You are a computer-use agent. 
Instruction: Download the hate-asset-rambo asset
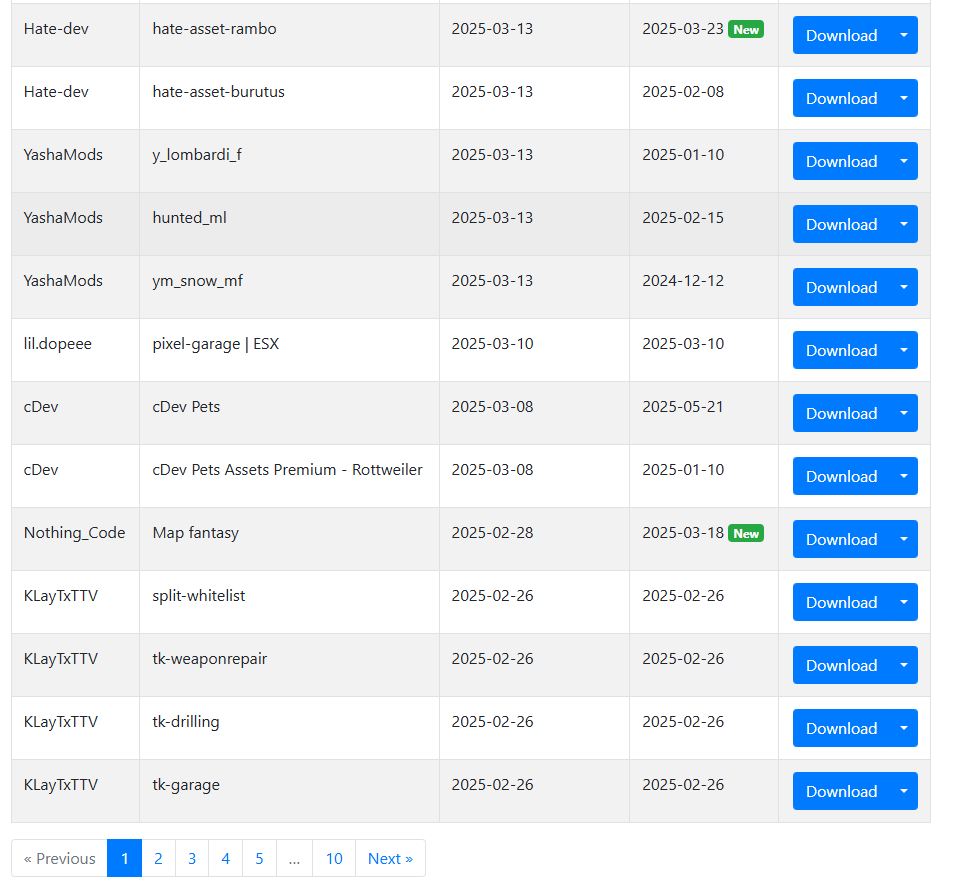point(841,35)
